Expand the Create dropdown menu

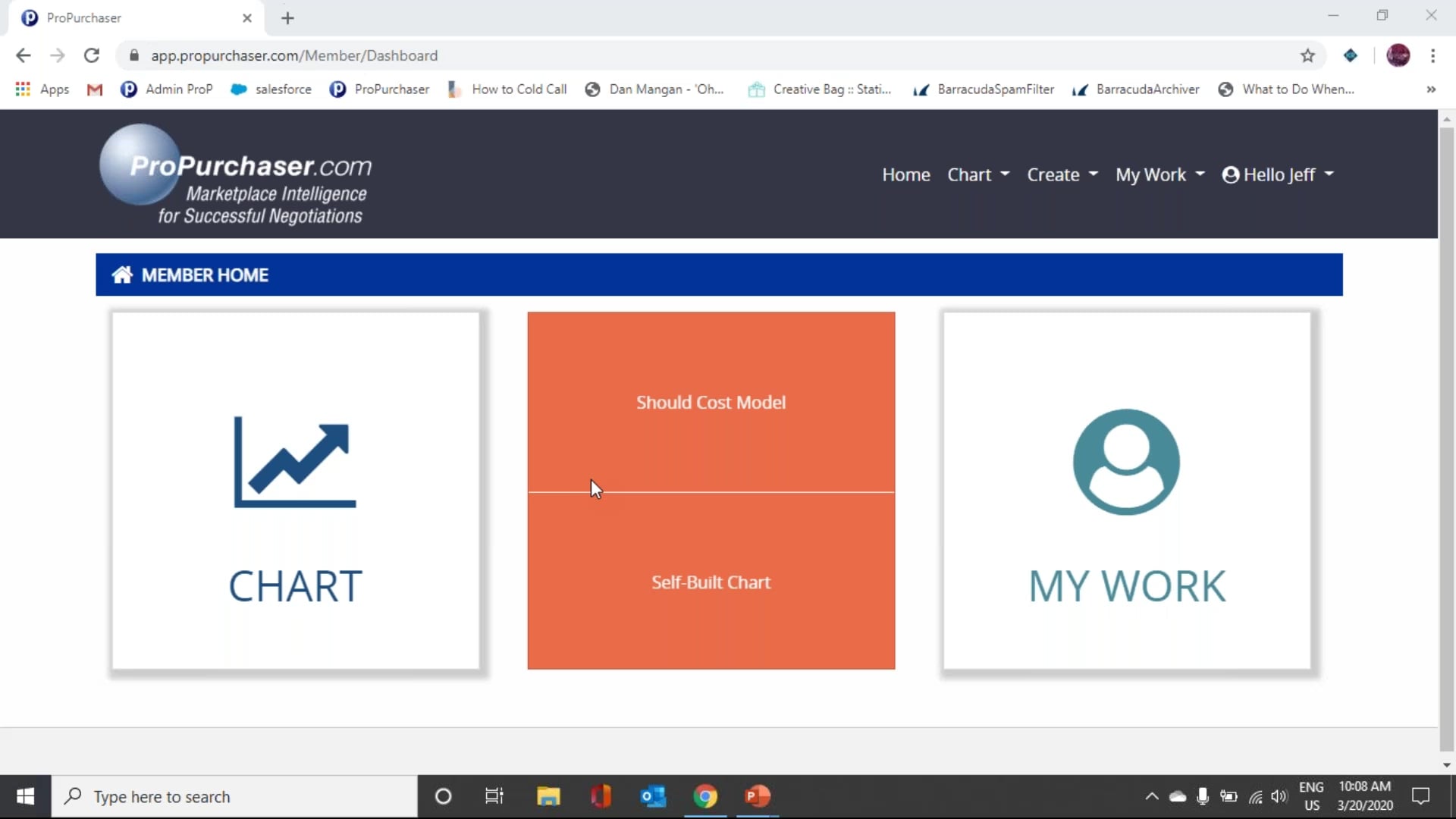[x=1062, y=175]
